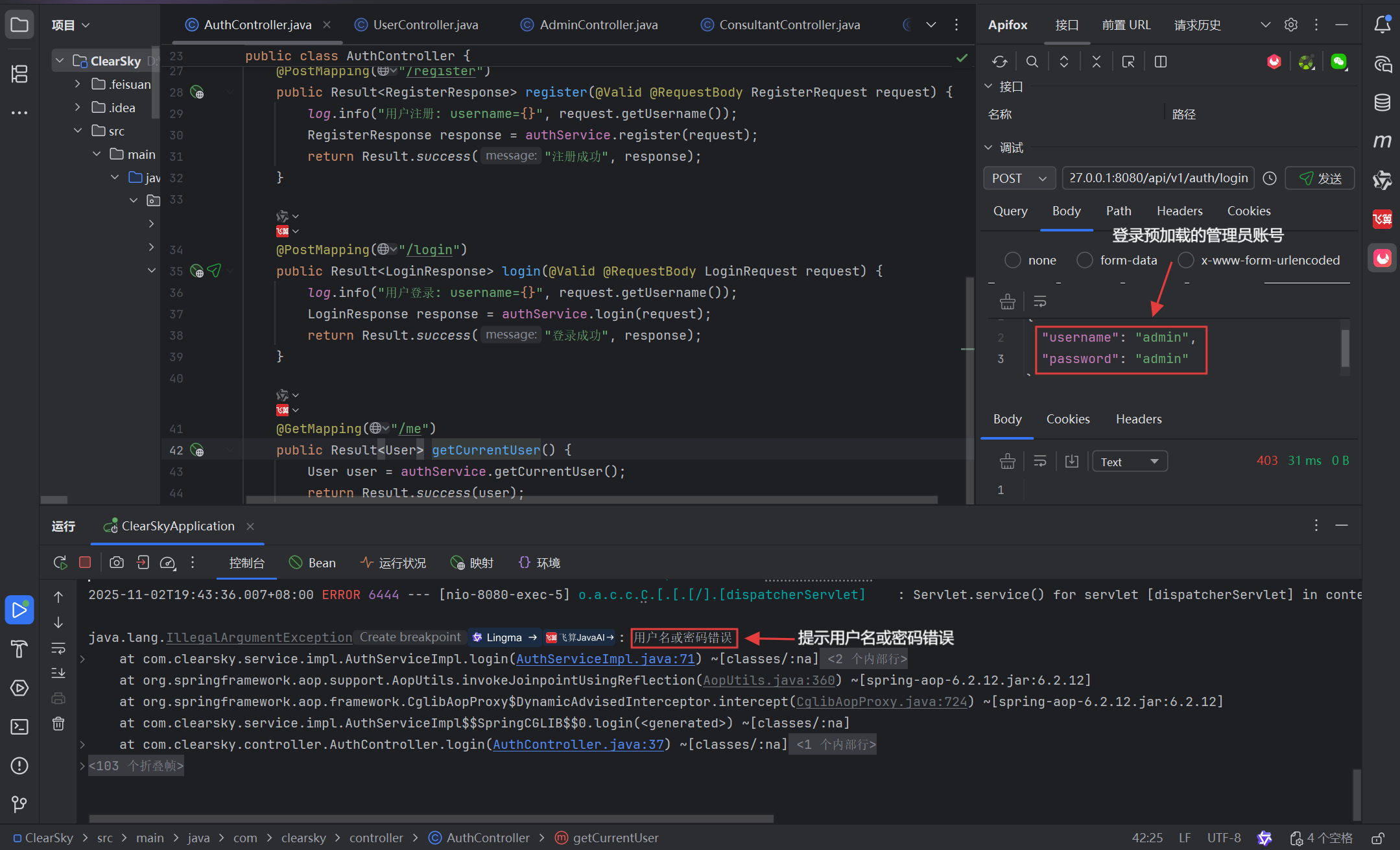Download the response body
This screenshot has height=850, width=1400.
tap(1071, 461)
